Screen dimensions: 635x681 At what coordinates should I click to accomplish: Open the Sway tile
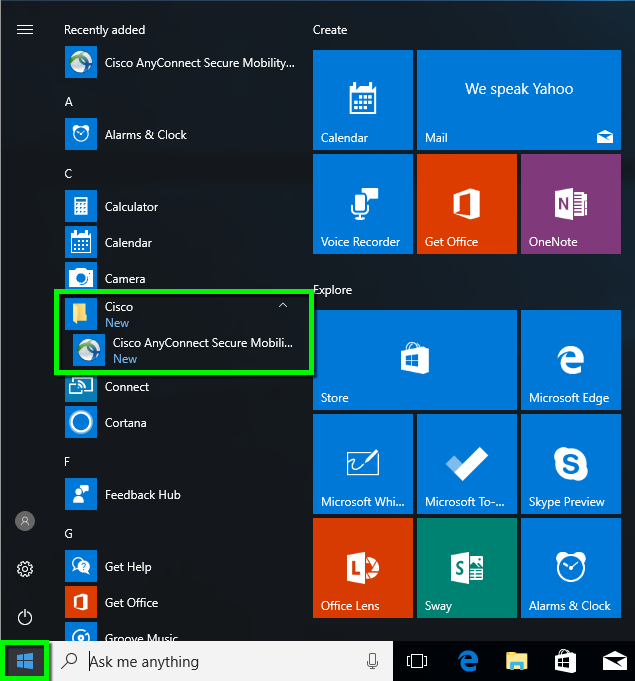[467, 568]
